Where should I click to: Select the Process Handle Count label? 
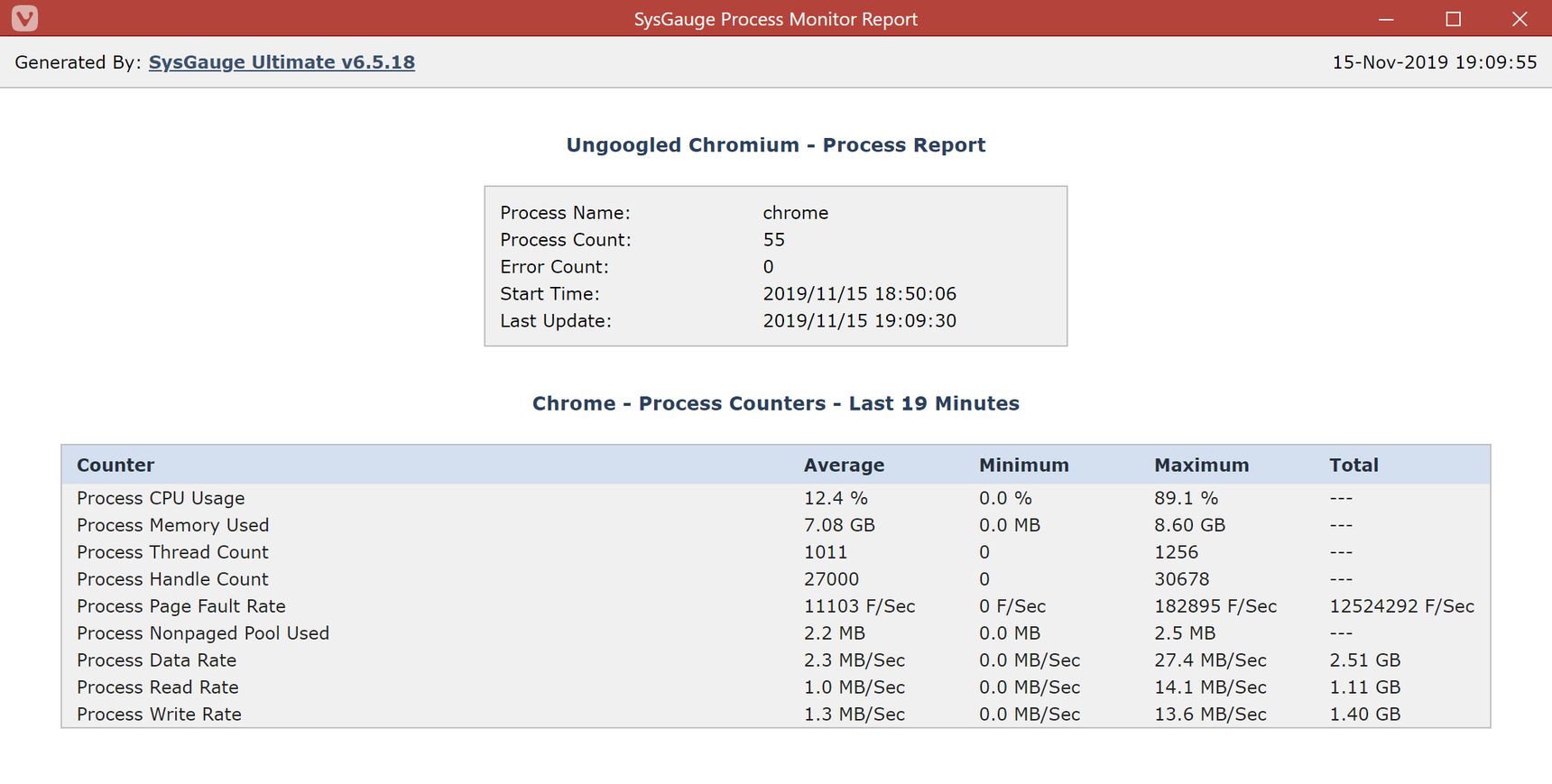coord(172,579)
